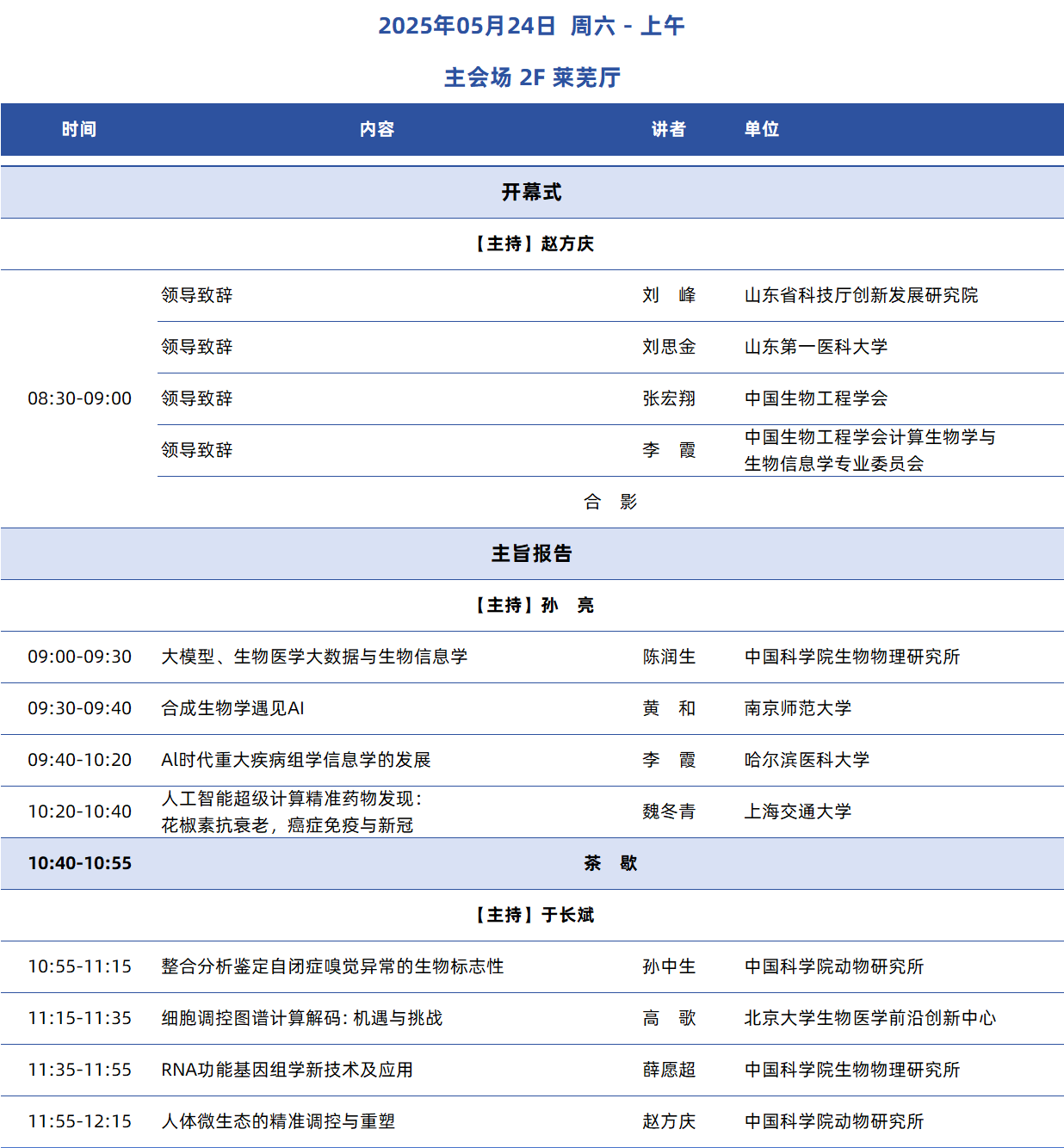Select speaker name "黄 和"

669,708
